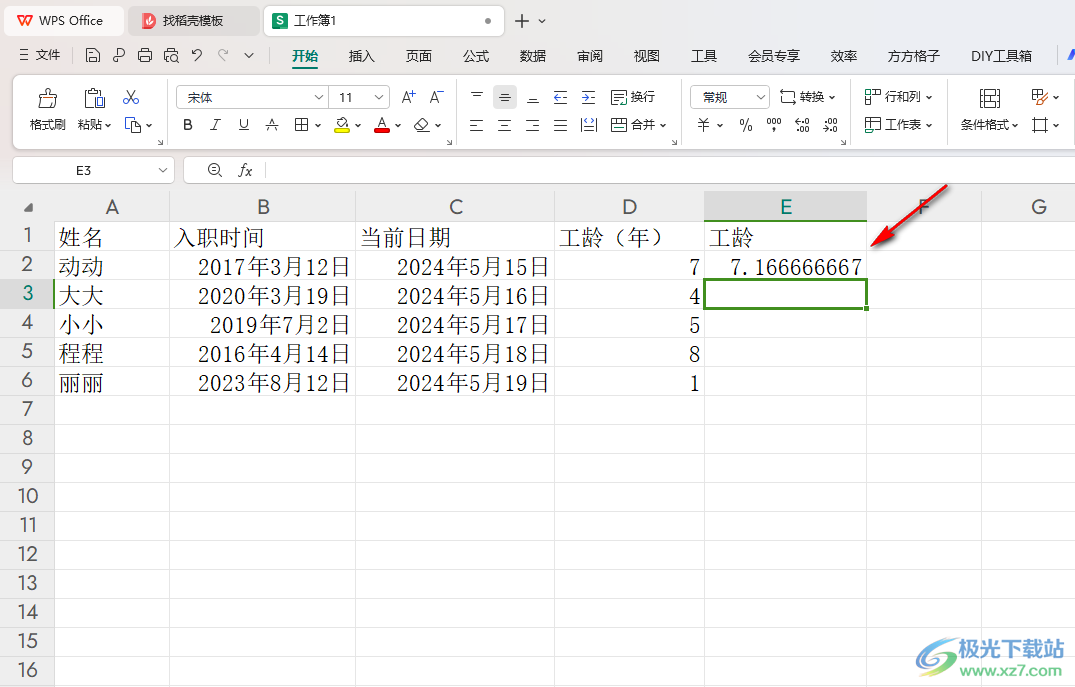The height and width of the screenshot is (687, 1075).
Task: Toggle wrap text (换行)
Action: pyautogui.click(x=633, y=97)
